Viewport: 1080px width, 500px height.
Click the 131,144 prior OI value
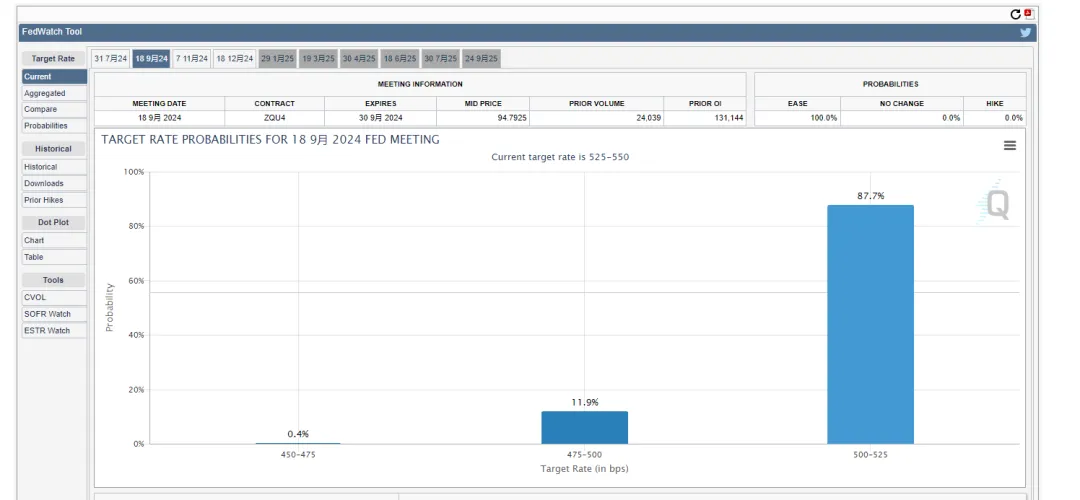click(727, 118)
